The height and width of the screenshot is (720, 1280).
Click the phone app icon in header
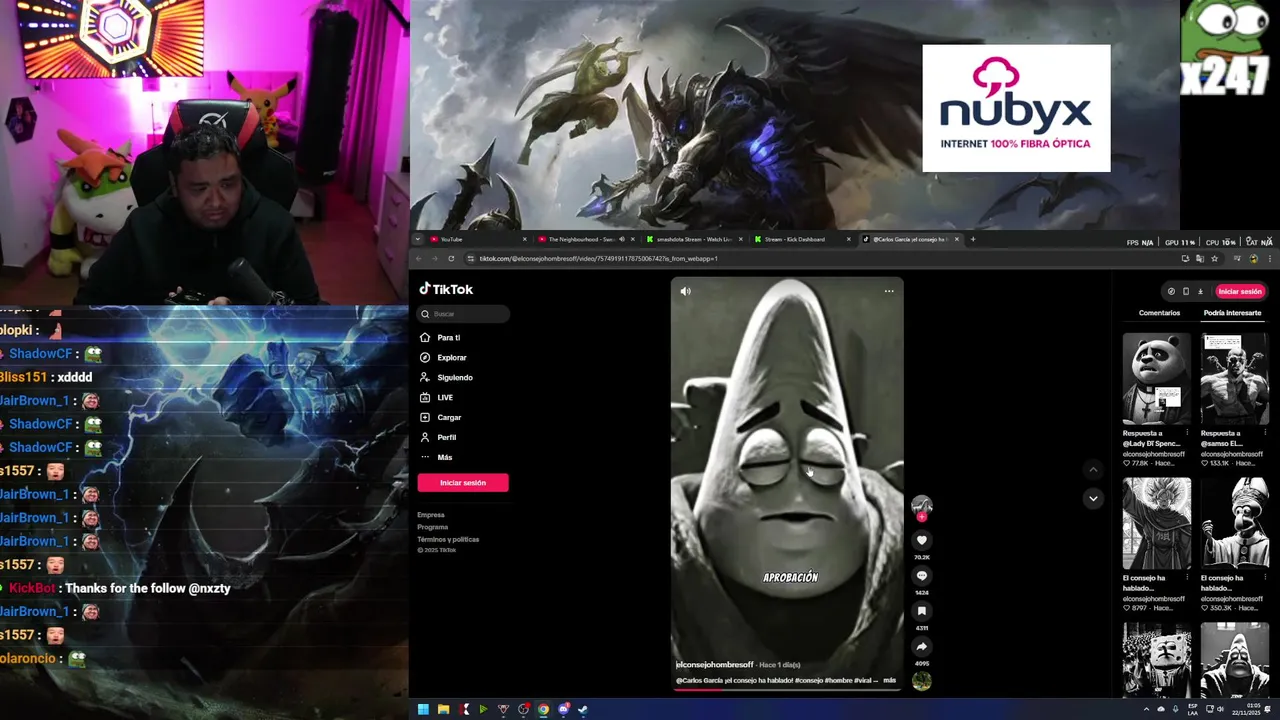point(1186,292)
